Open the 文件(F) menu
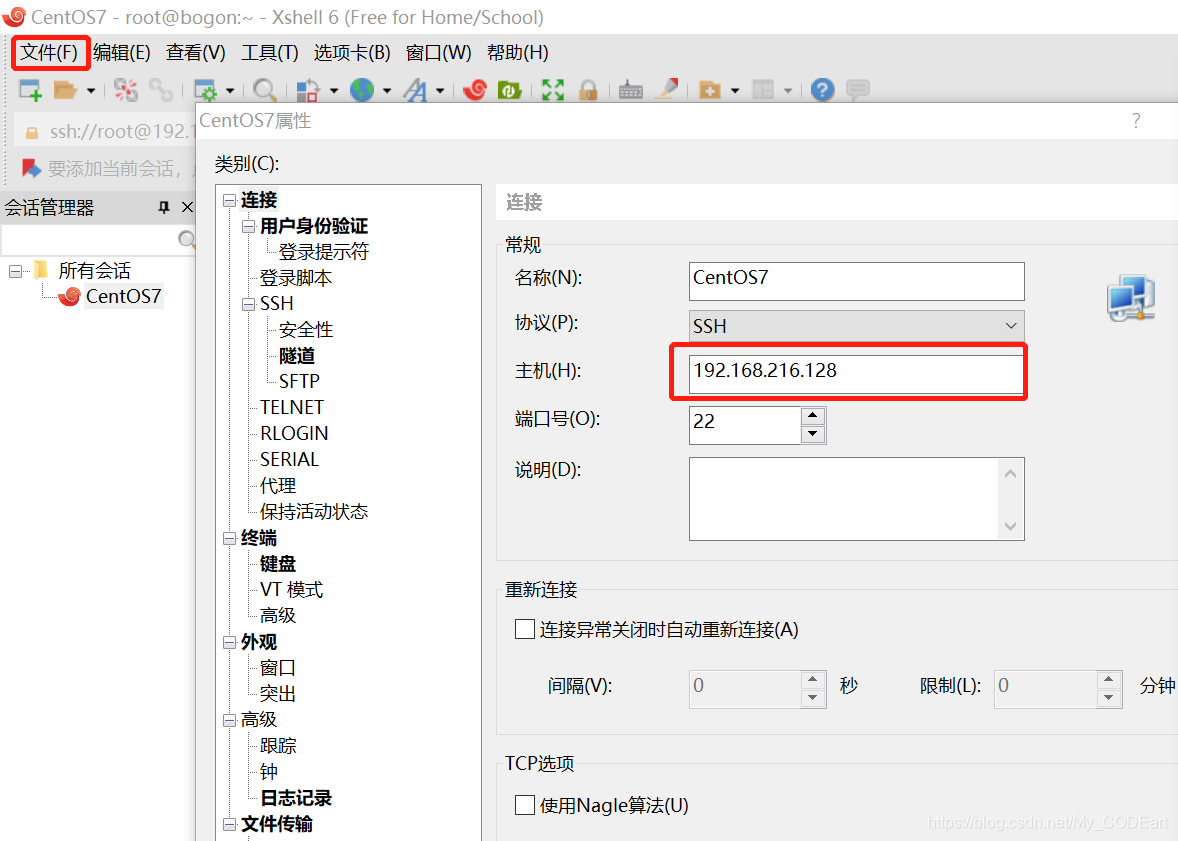Viewport: 1178px width, 841px height. point(49,53)
